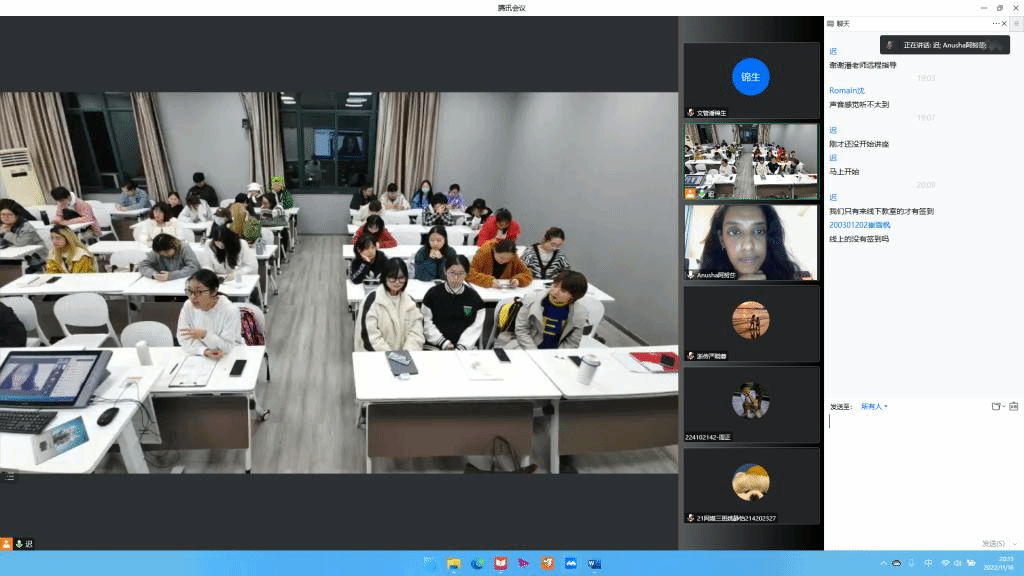Close the chat side panel
Screen dimensions: 1024x576
[x=1004, y=23]
